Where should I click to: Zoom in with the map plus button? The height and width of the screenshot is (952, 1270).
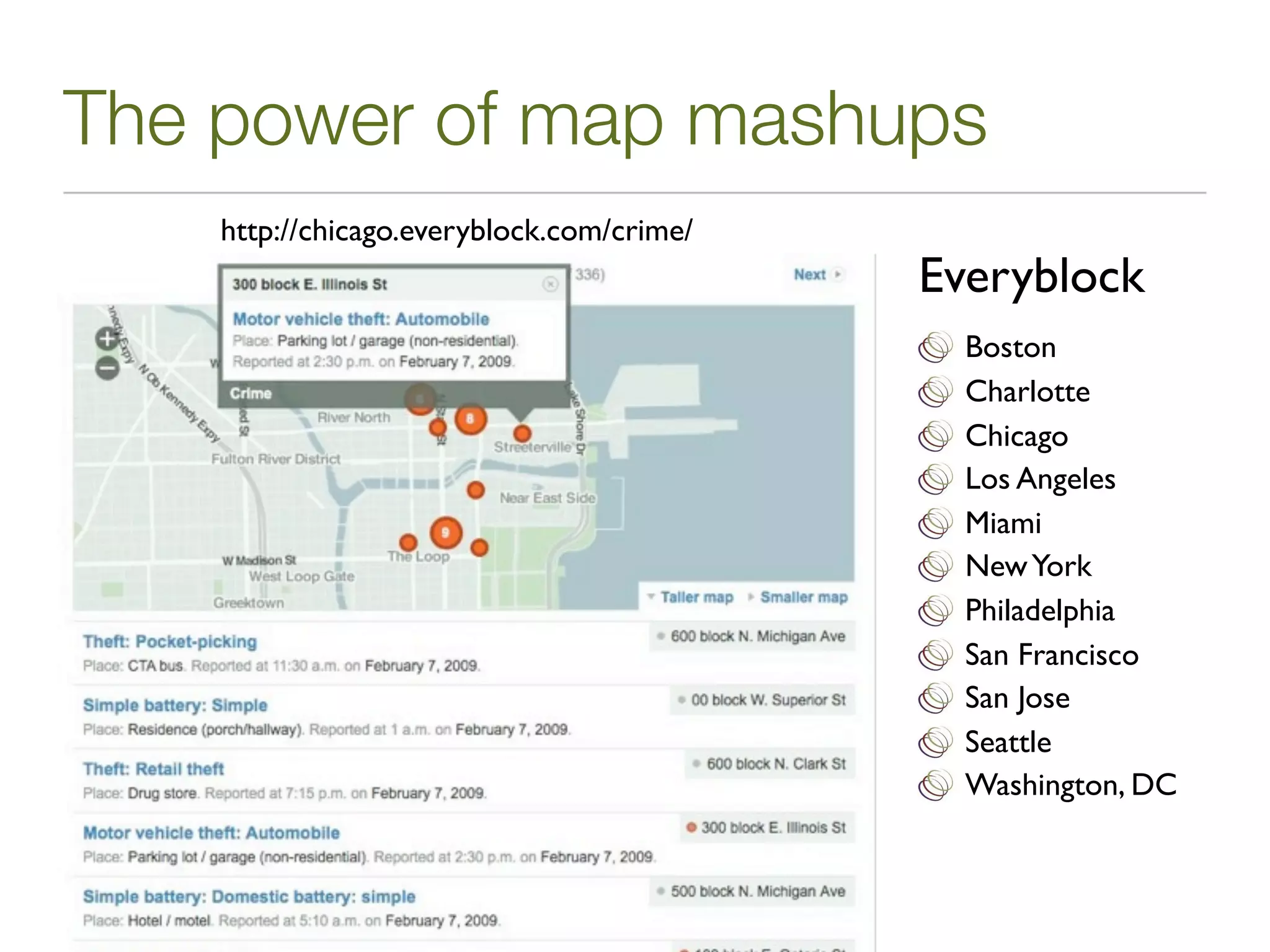pyautogui.click(x=107, y=339)
